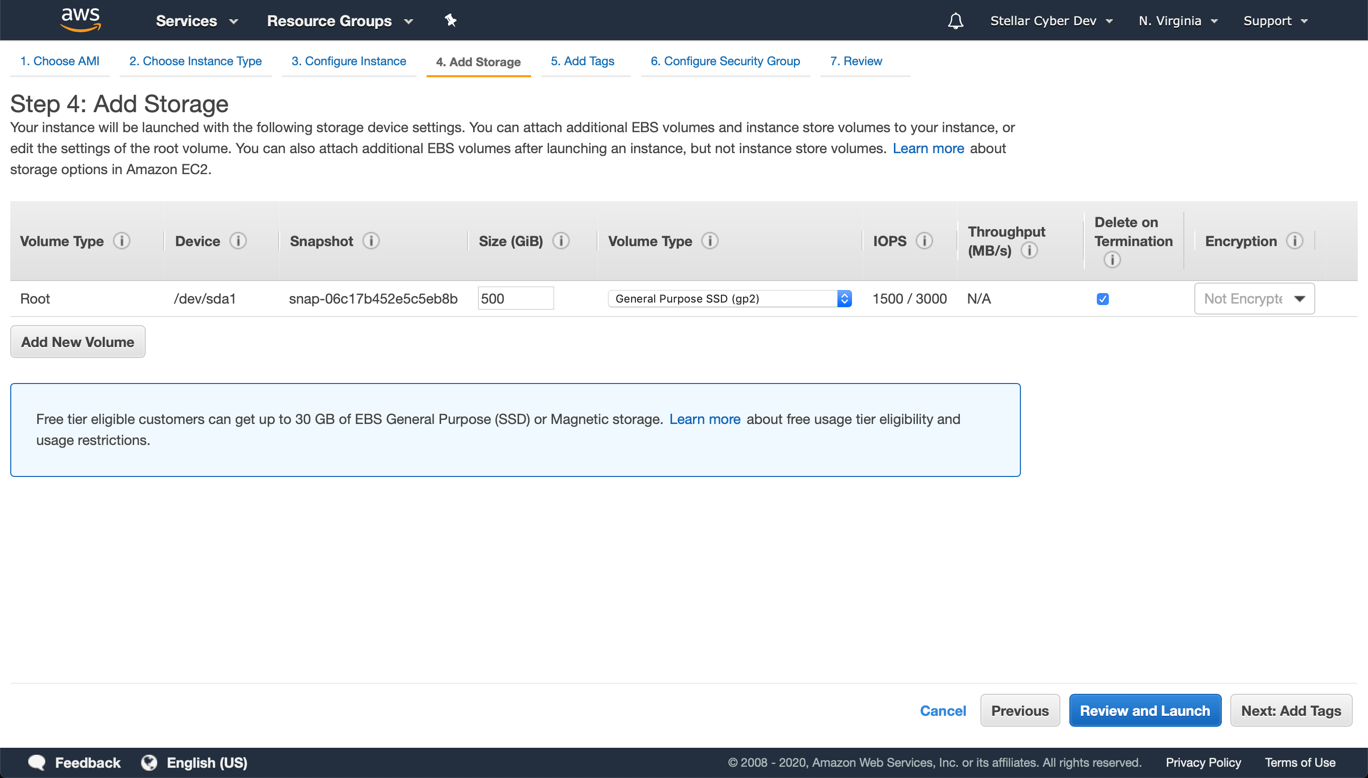
Task: Click the pin shortcuts icon in navbar
Action: click(450, 20)
